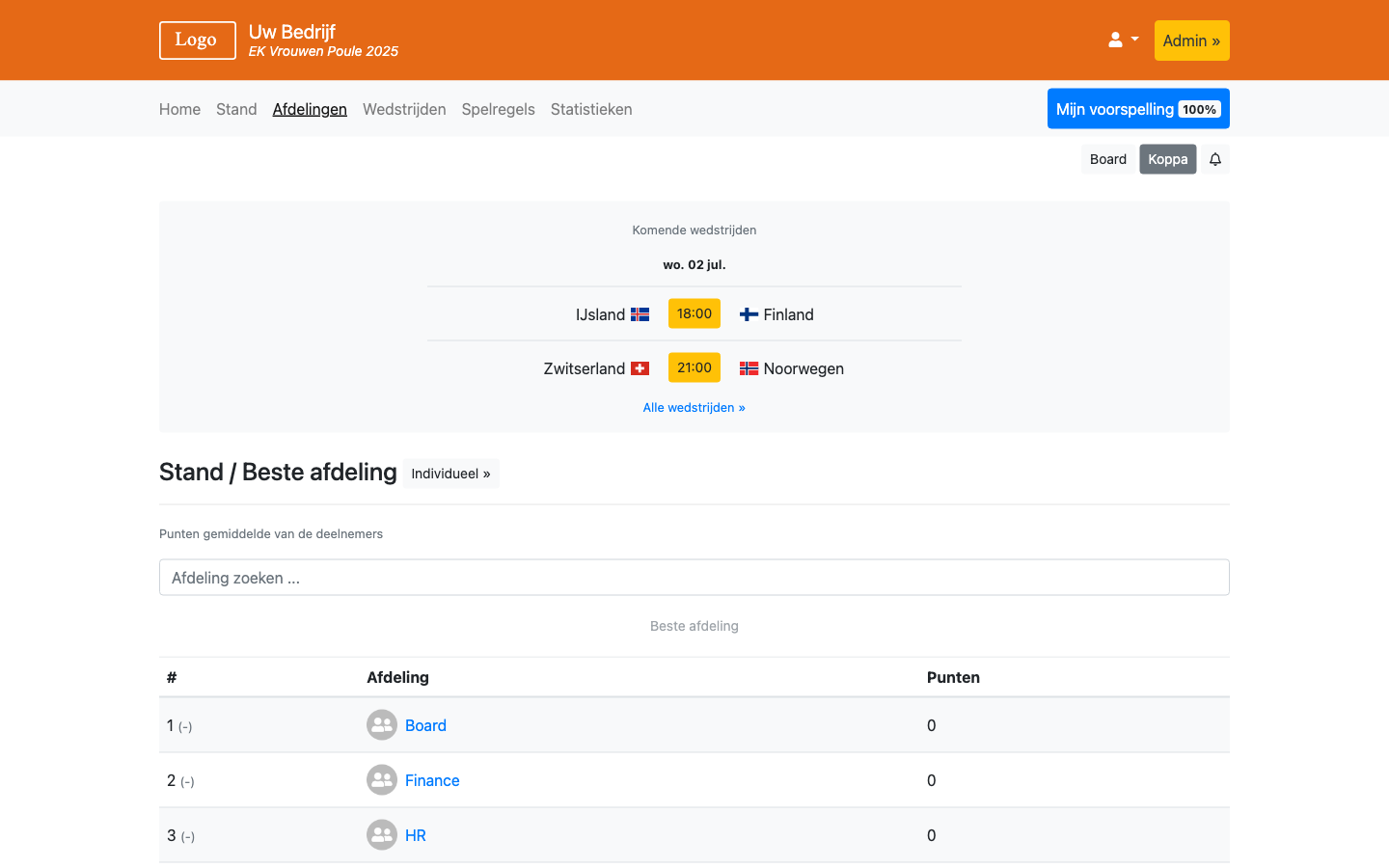Open the Statistieken menu item

tap(591, 109)
